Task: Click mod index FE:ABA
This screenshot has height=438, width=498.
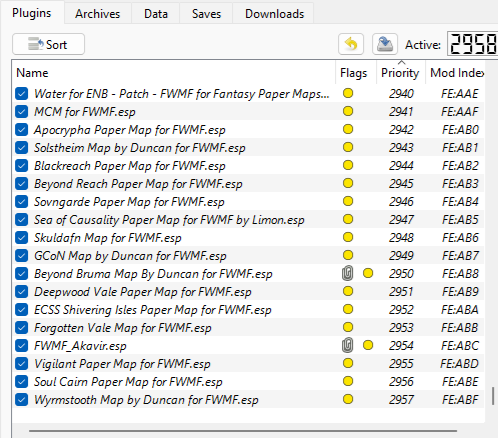Action: tap(460, 310)
